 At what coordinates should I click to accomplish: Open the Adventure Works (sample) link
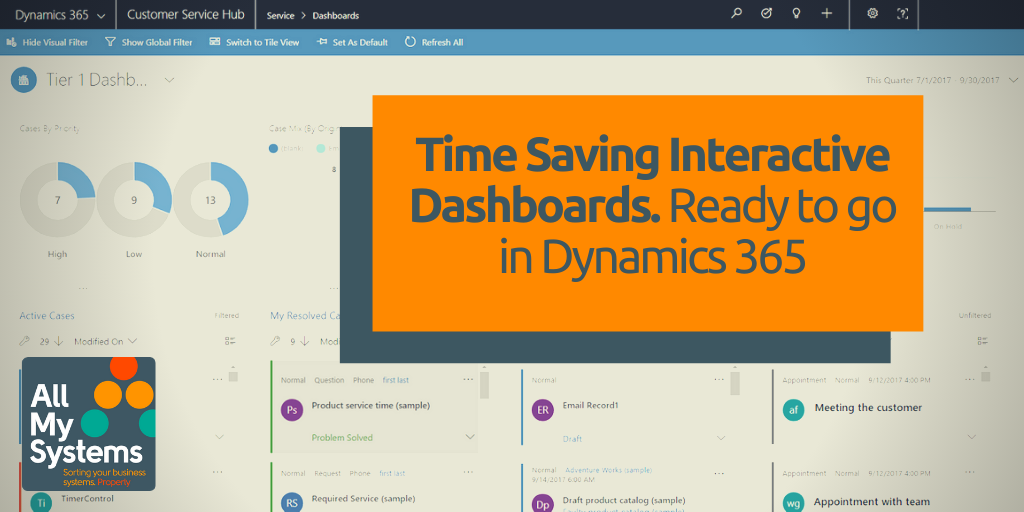[609, 470]
